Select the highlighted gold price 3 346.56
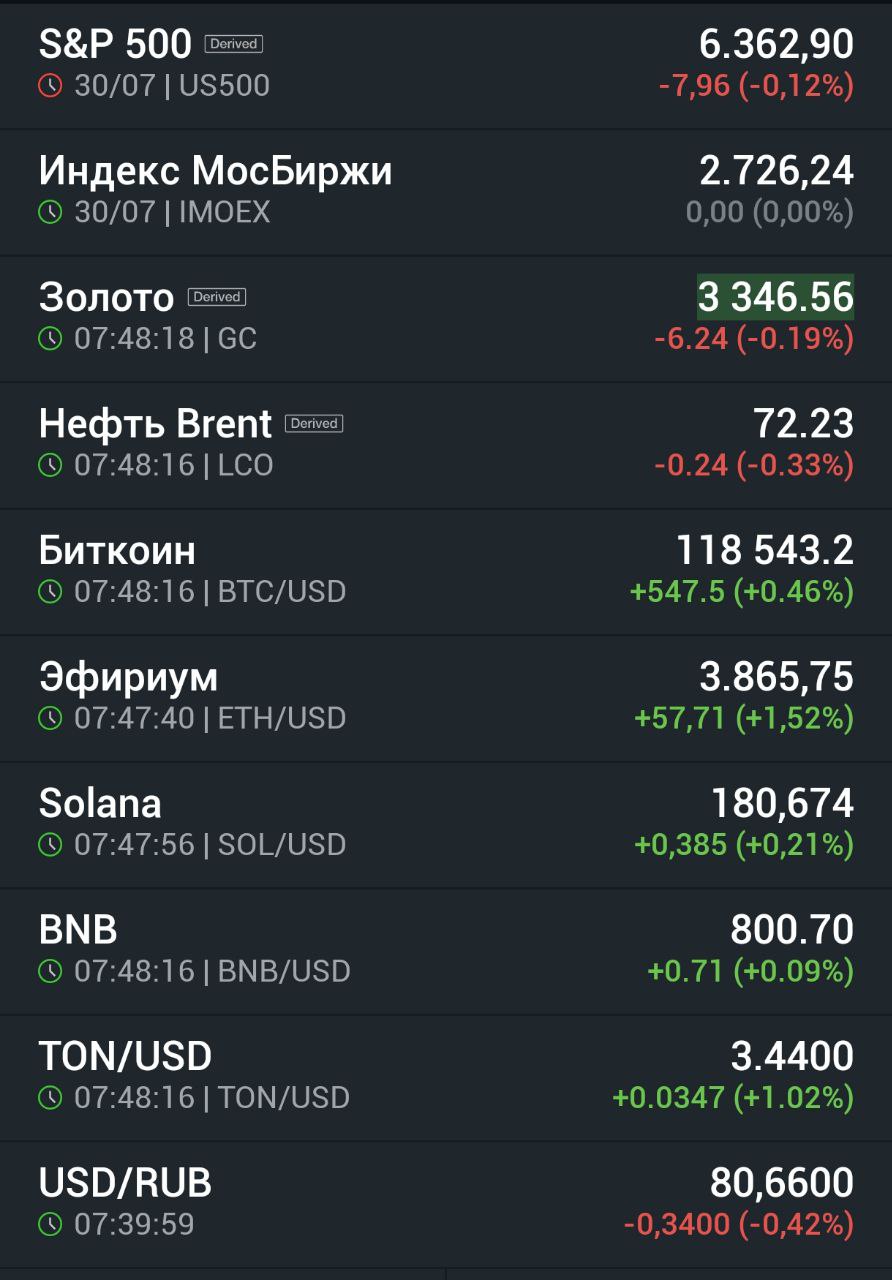Screen dimensions: 892x1280 (x=776, y=297)
